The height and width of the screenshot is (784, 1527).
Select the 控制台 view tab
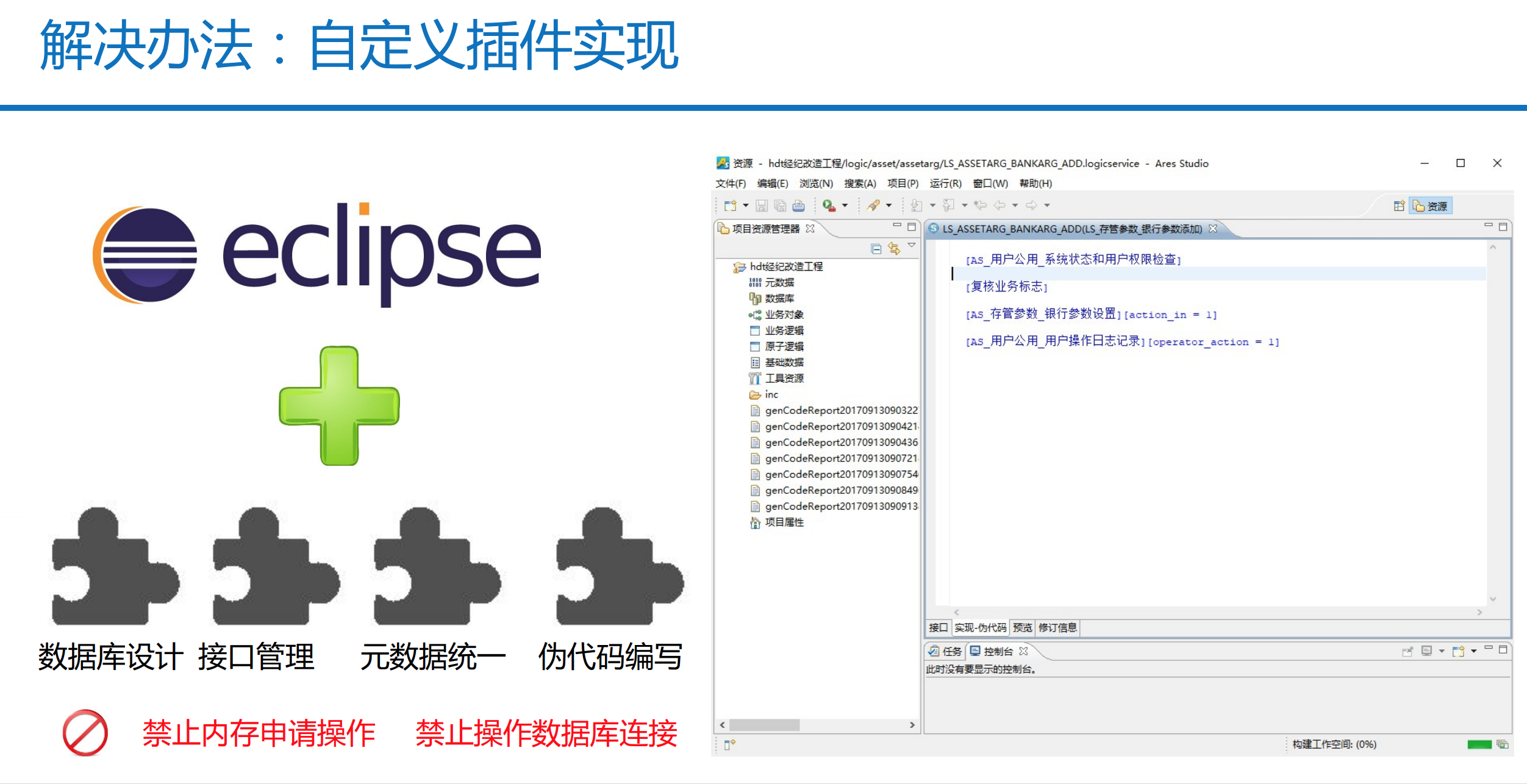pos(998,651)
